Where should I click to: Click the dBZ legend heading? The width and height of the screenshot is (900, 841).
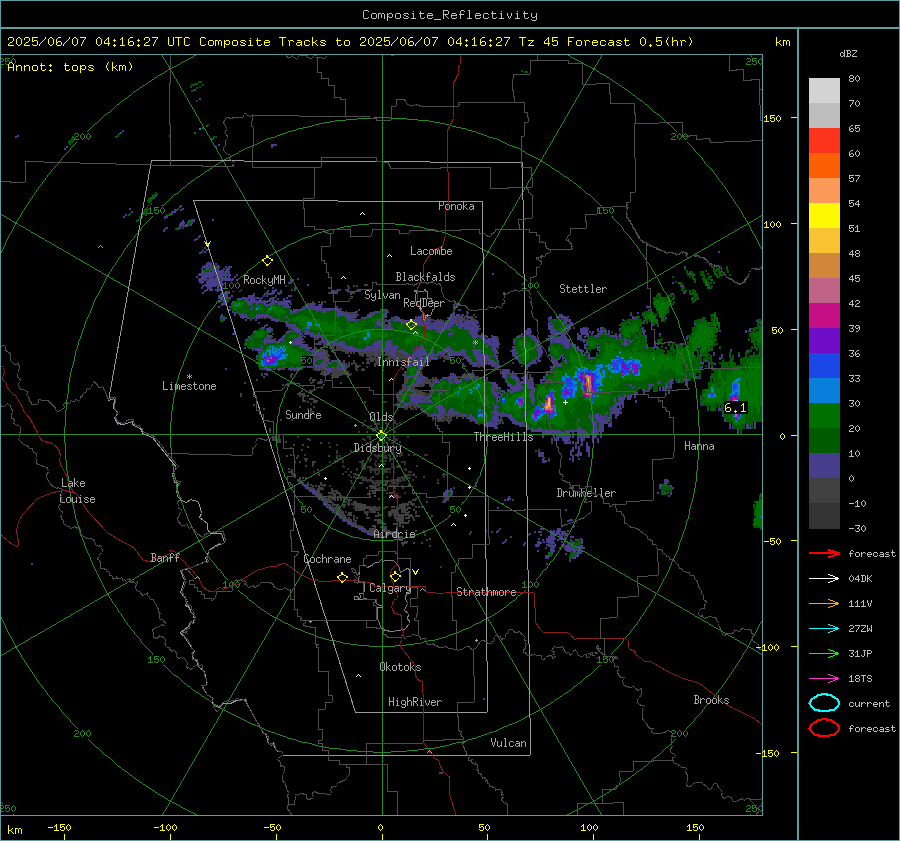pyautogui.click(x=848, y=53)
